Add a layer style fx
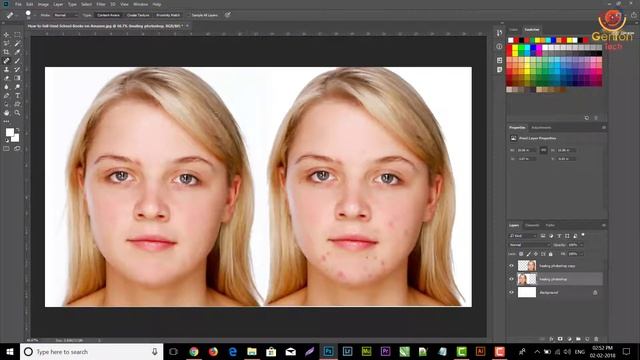This screenshot has height=360, width=640. (551, 339)
